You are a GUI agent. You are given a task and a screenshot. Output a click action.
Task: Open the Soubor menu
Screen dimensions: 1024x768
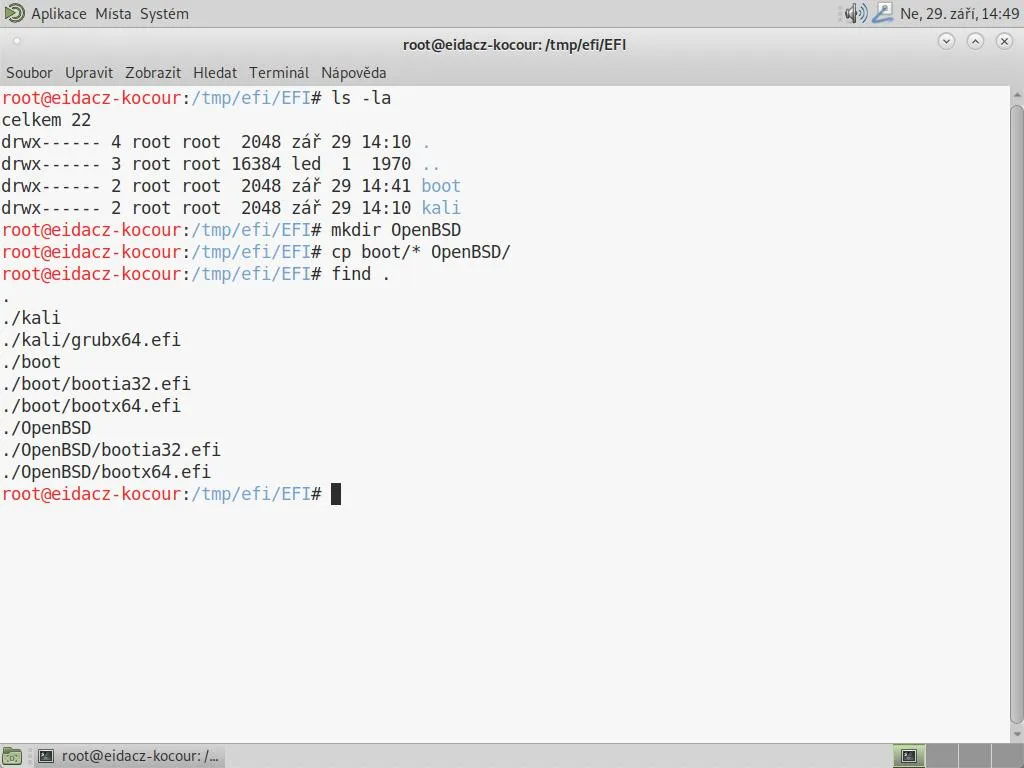(29, 72)
